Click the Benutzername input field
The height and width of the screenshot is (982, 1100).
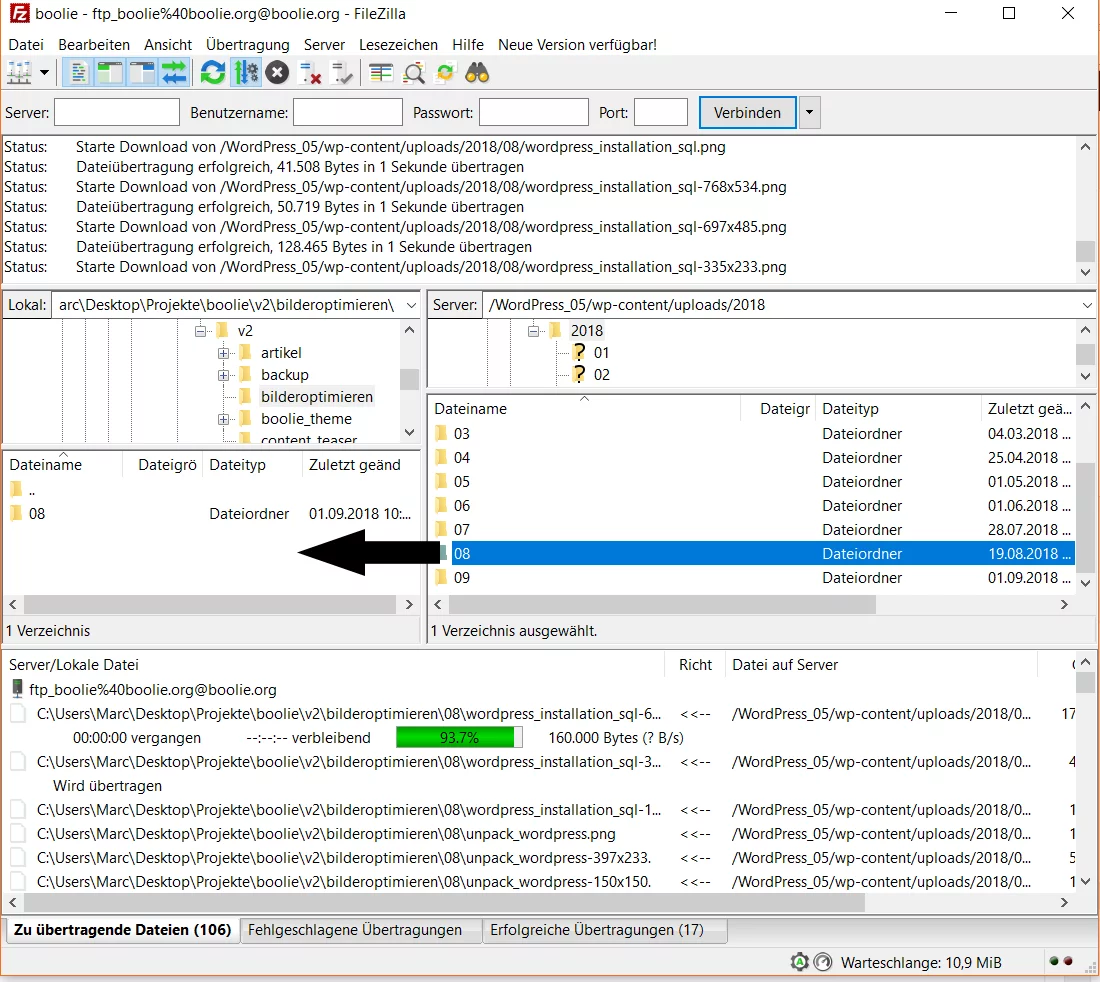click(347, 112)
